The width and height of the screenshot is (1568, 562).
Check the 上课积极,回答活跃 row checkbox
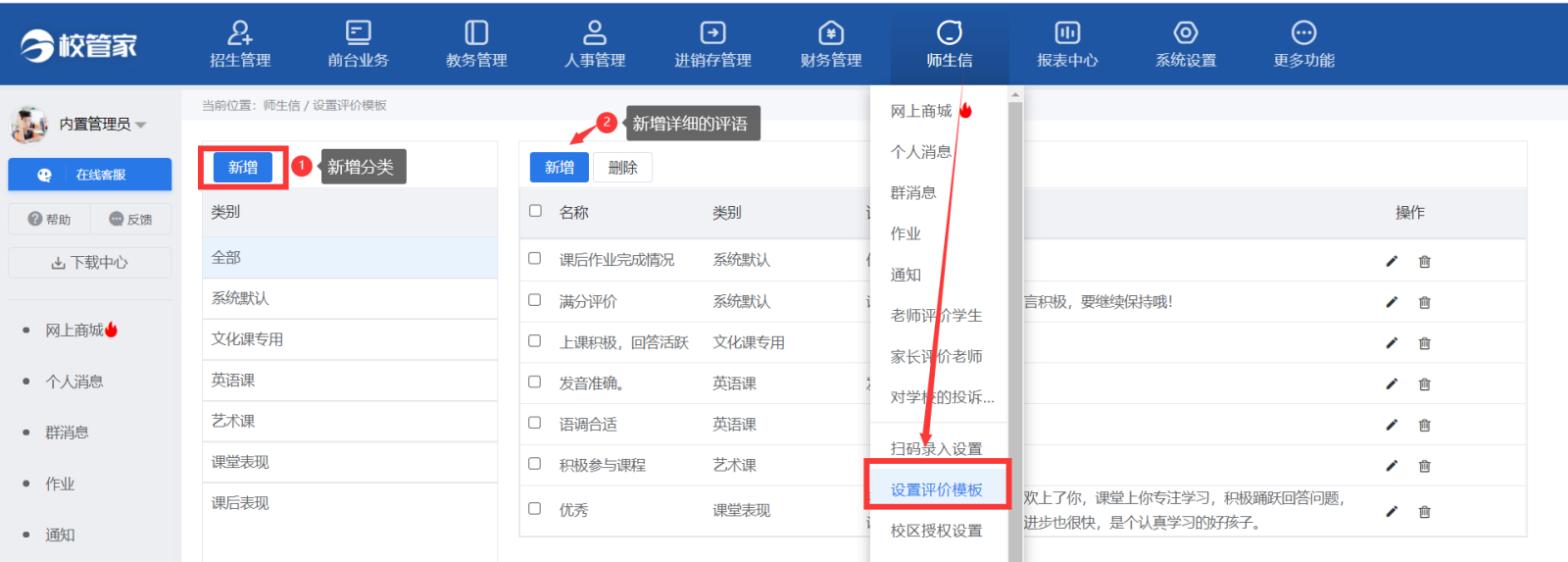[535, 340]
